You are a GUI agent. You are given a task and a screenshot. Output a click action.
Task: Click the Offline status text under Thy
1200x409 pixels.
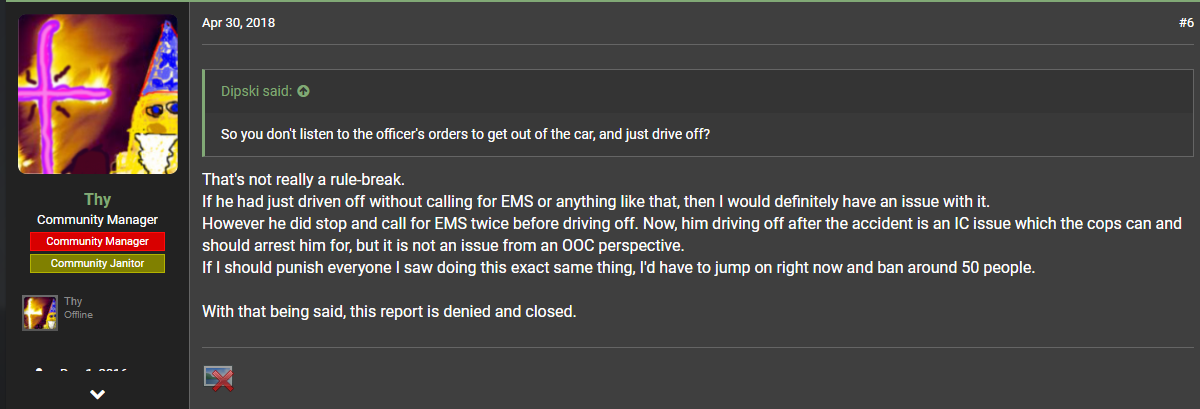pyautogui.click(x=79, y=316)
